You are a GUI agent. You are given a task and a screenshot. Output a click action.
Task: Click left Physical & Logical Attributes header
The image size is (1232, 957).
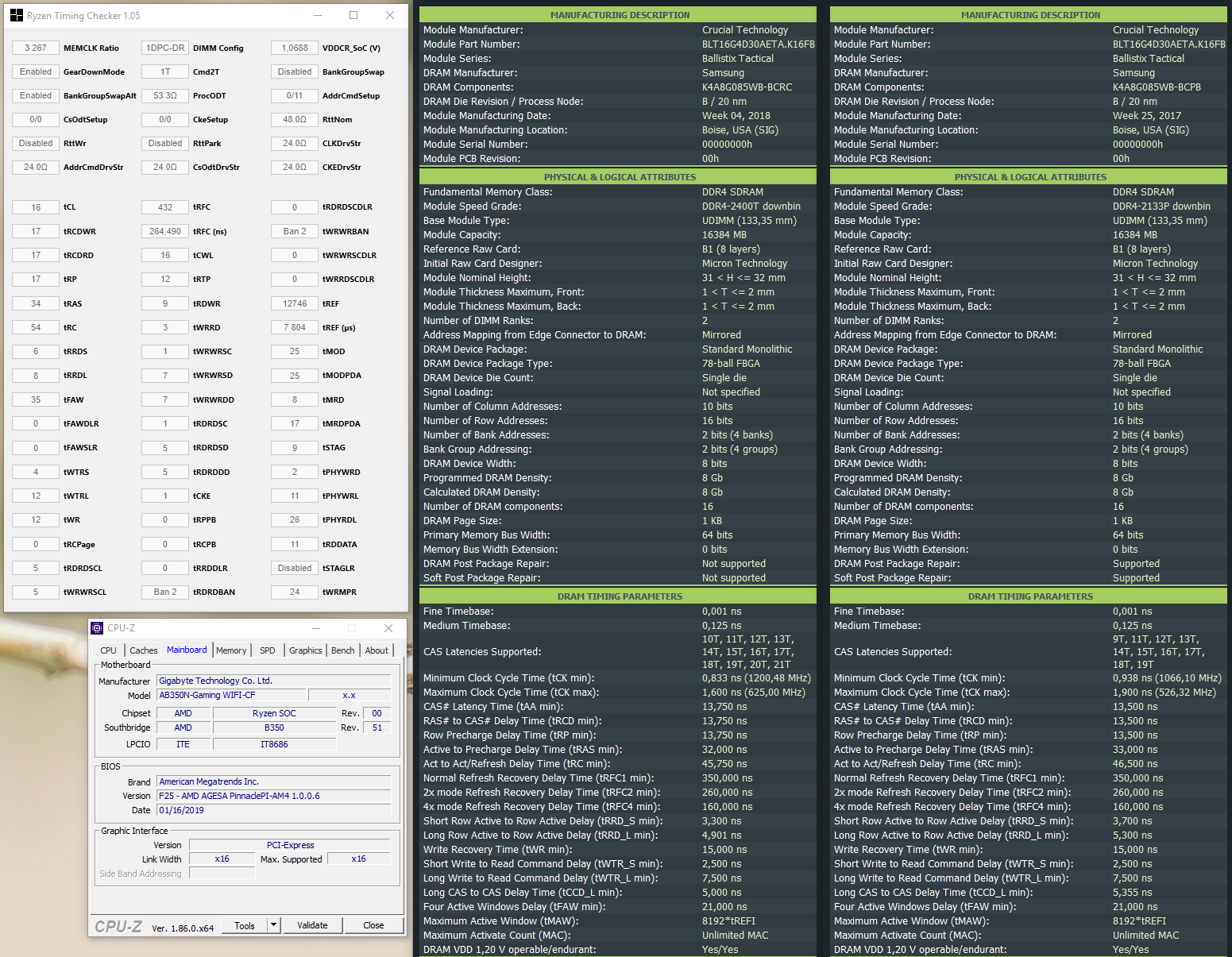coord(620,177)
